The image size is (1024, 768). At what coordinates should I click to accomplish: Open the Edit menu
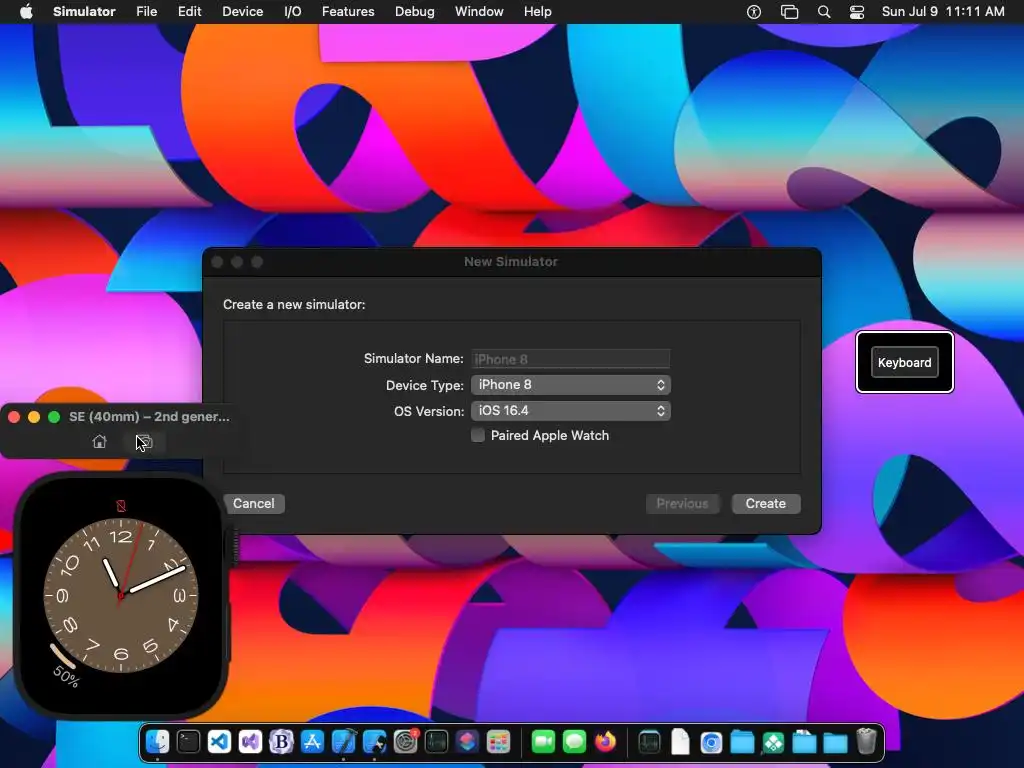(189, 12)
